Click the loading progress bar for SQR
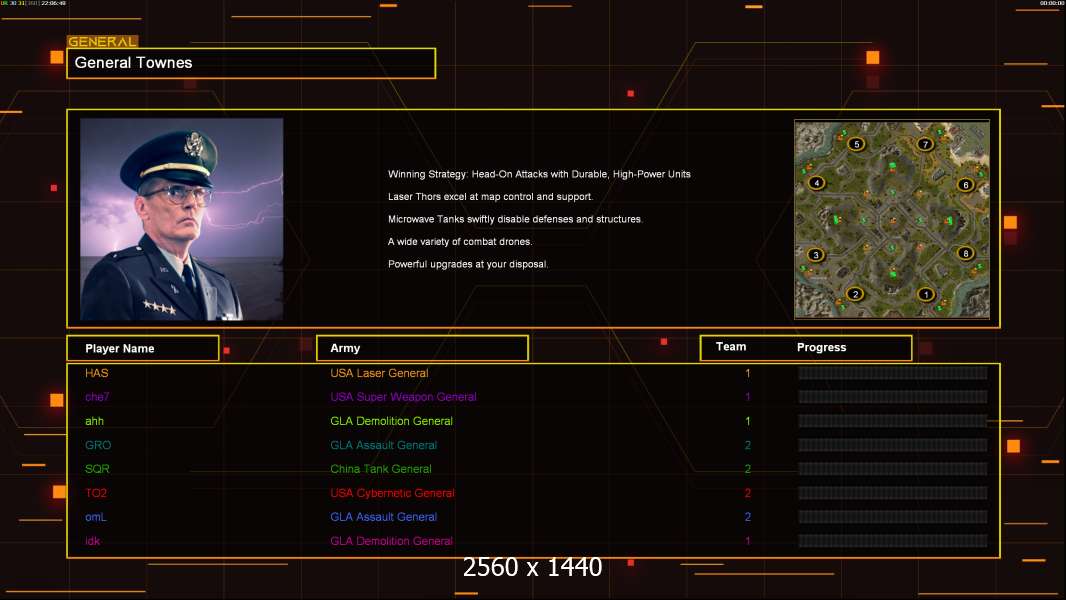The image size is (1066, 600). (893, 469)
